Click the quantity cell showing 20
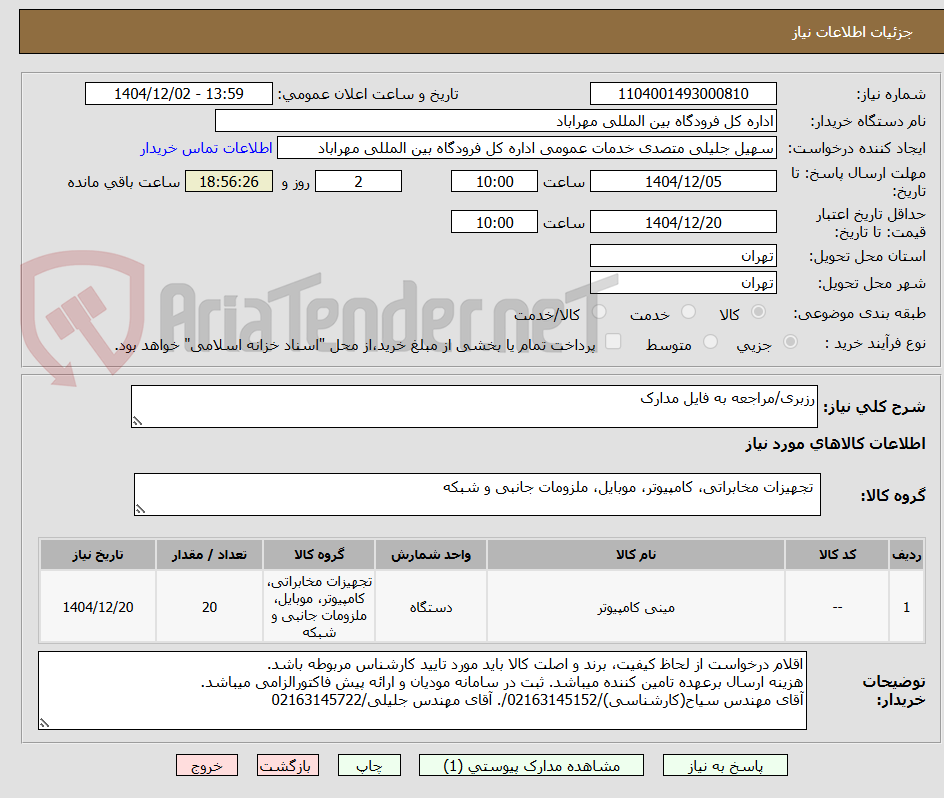 coord(210,607)
